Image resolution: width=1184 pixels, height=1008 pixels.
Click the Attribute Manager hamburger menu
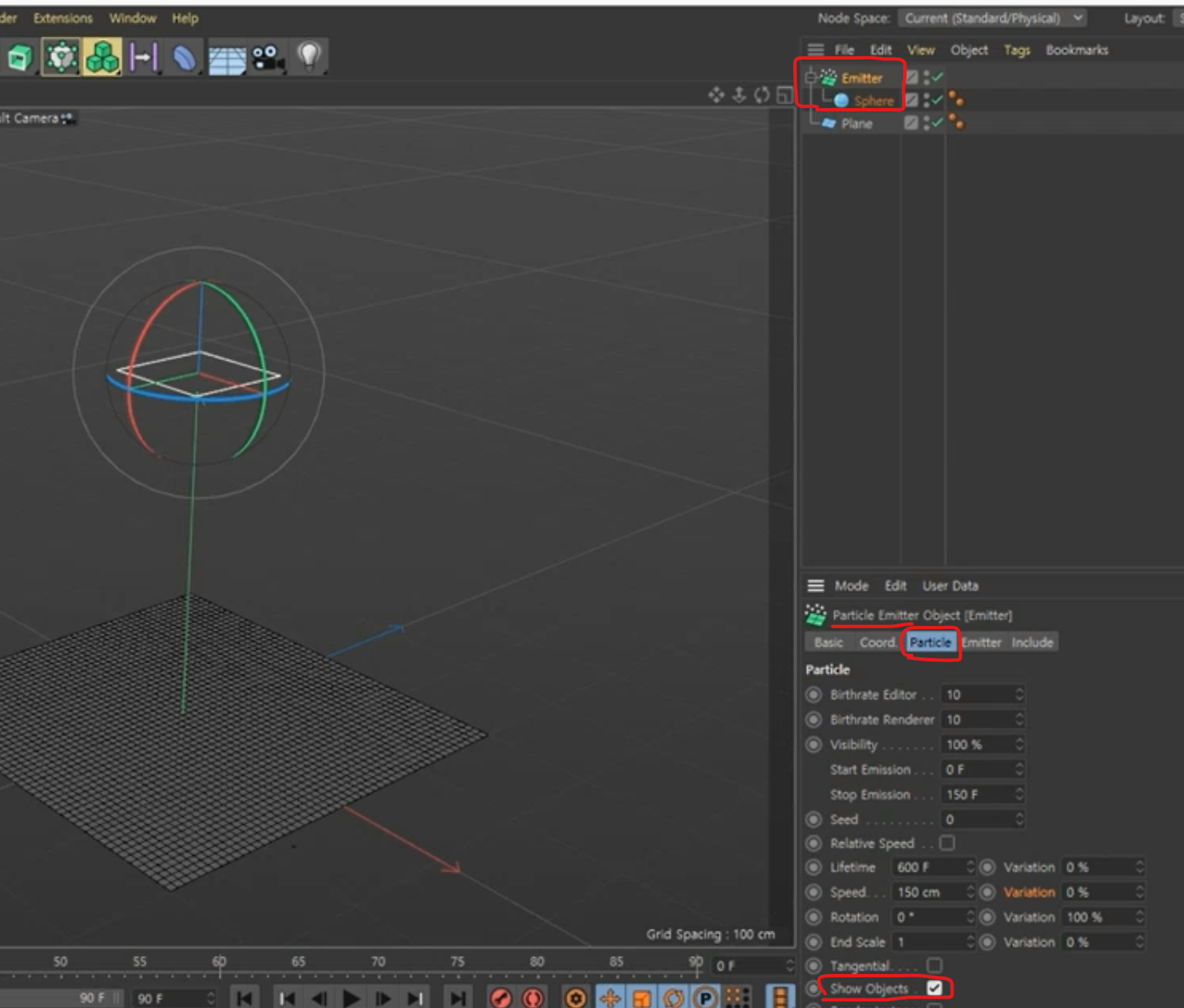(x=815, y=586)
